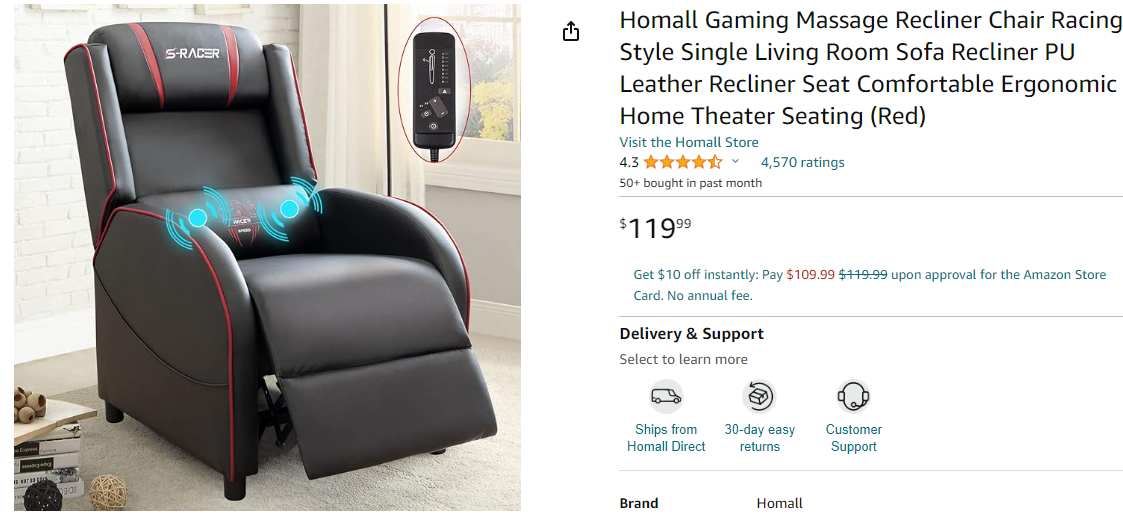
Task: Expand the rating breakdown chevron
Action: [735, 162]
